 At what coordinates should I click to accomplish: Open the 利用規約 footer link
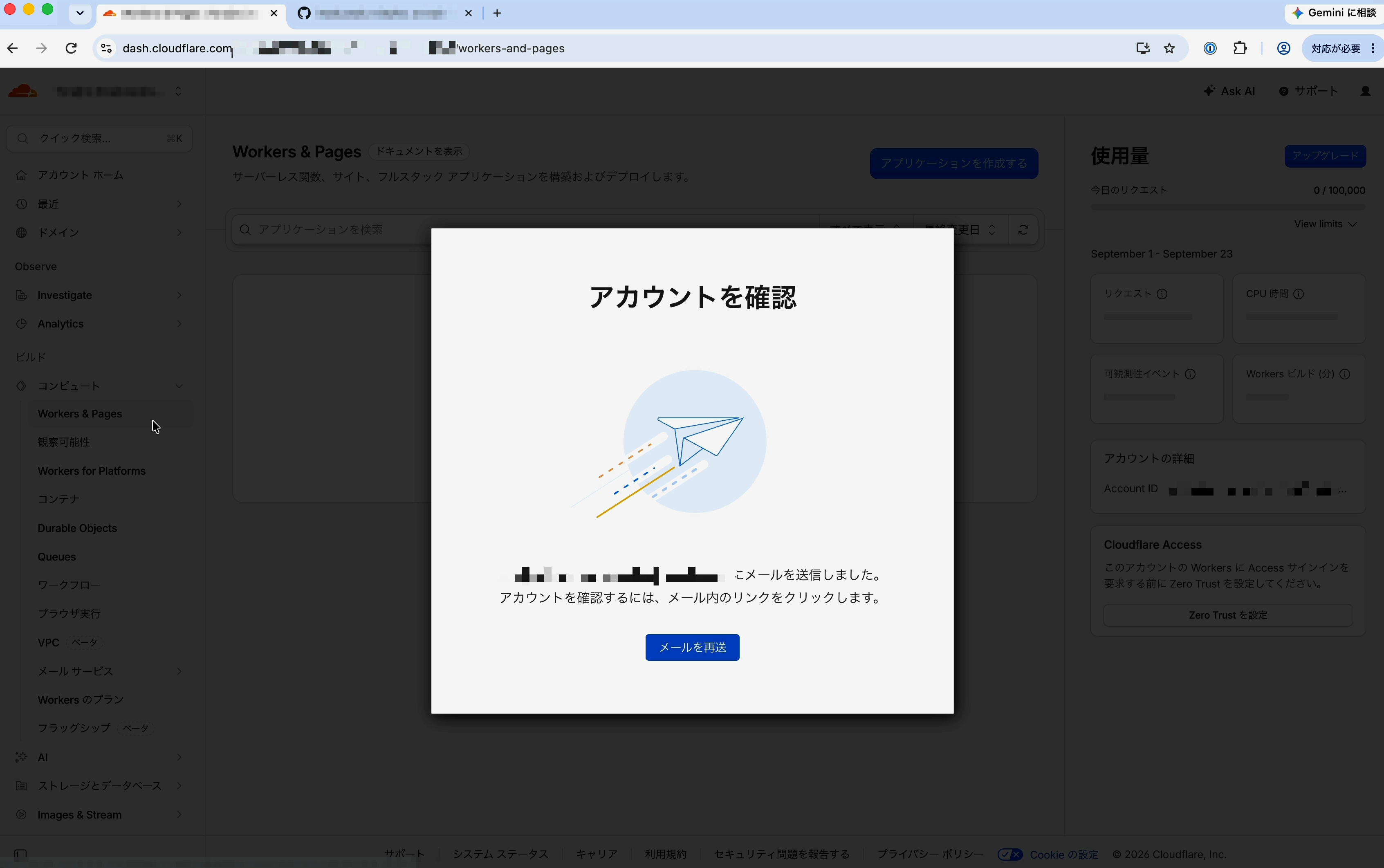[665, 854]
